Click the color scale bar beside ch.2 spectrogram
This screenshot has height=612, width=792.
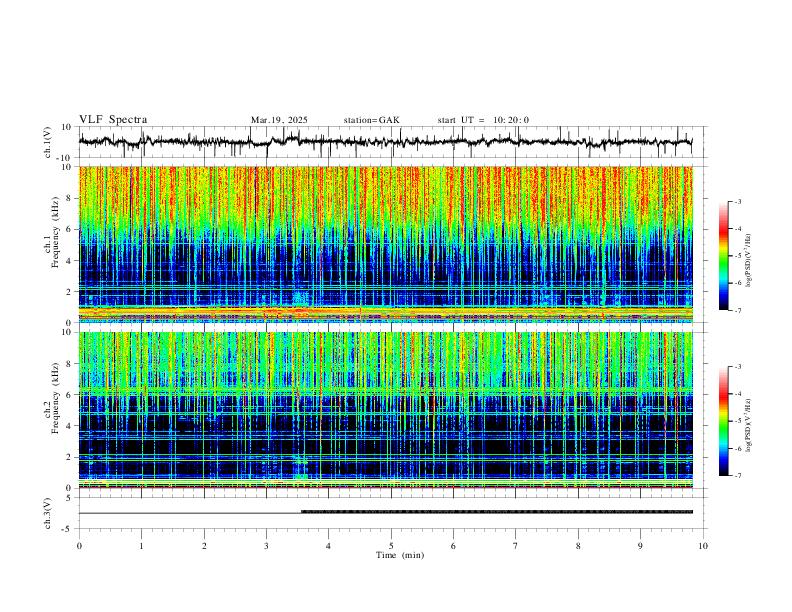coord(723,421)
